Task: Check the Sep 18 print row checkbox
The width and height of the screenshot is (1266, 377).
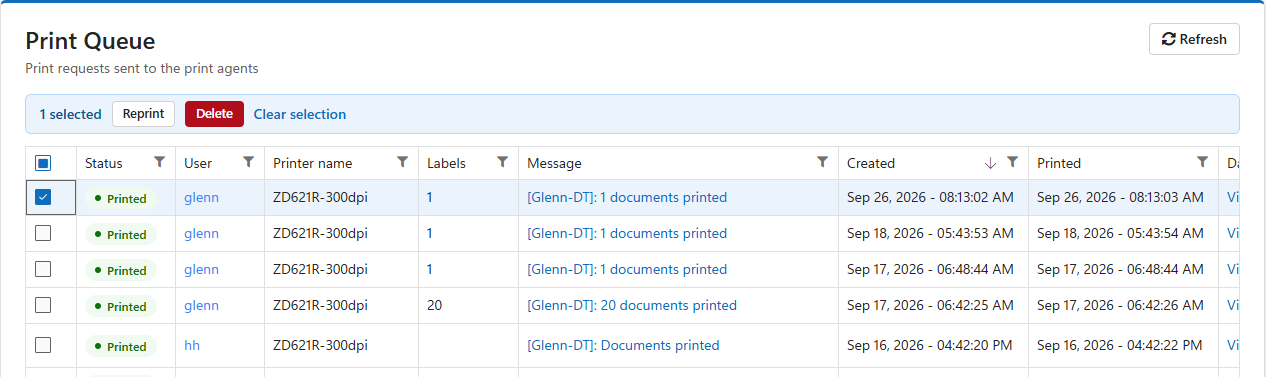Action: click(43, 233)
